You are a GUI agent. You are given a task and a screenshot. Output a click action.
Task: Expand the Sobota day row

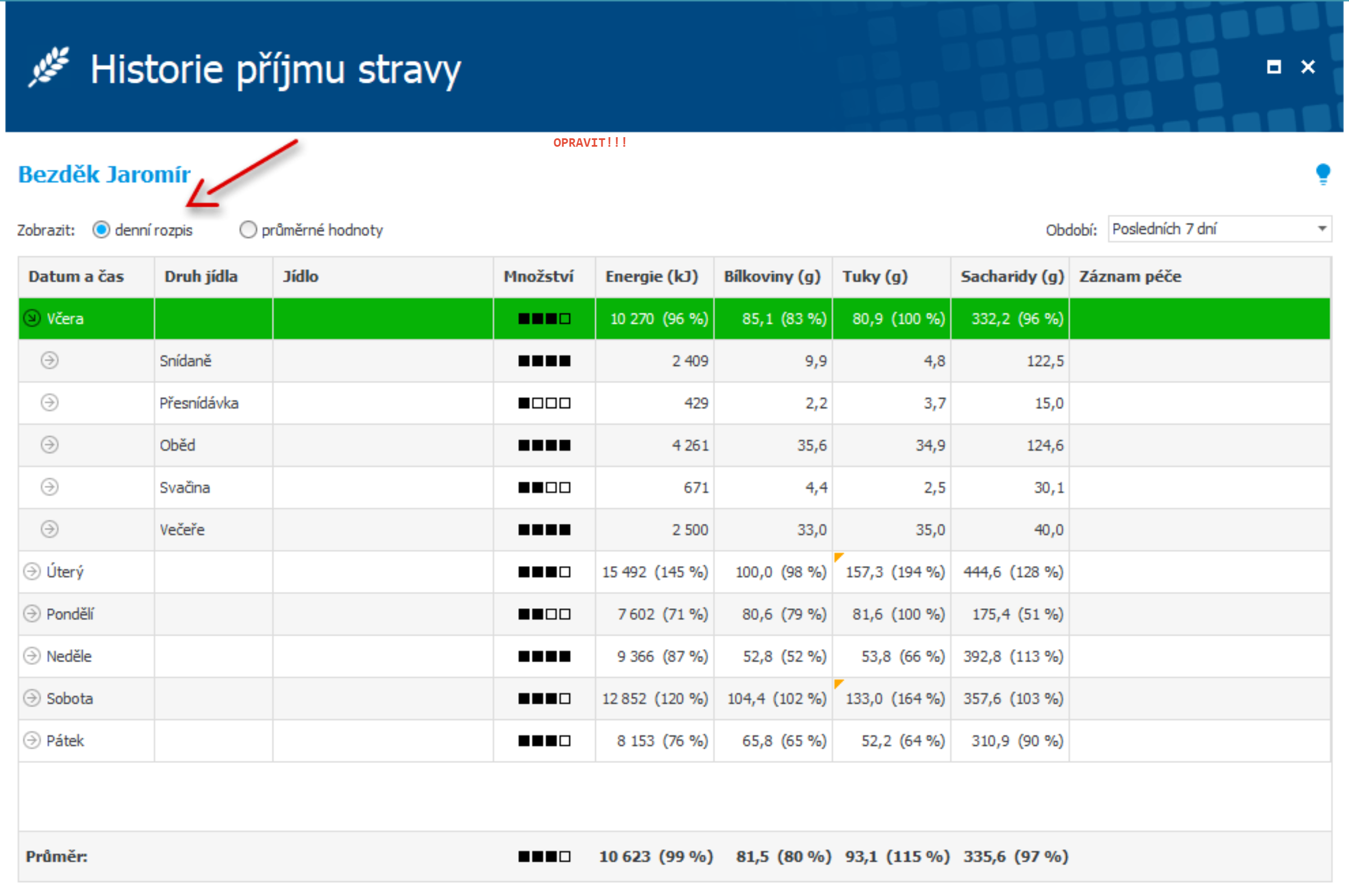(32, 698)
